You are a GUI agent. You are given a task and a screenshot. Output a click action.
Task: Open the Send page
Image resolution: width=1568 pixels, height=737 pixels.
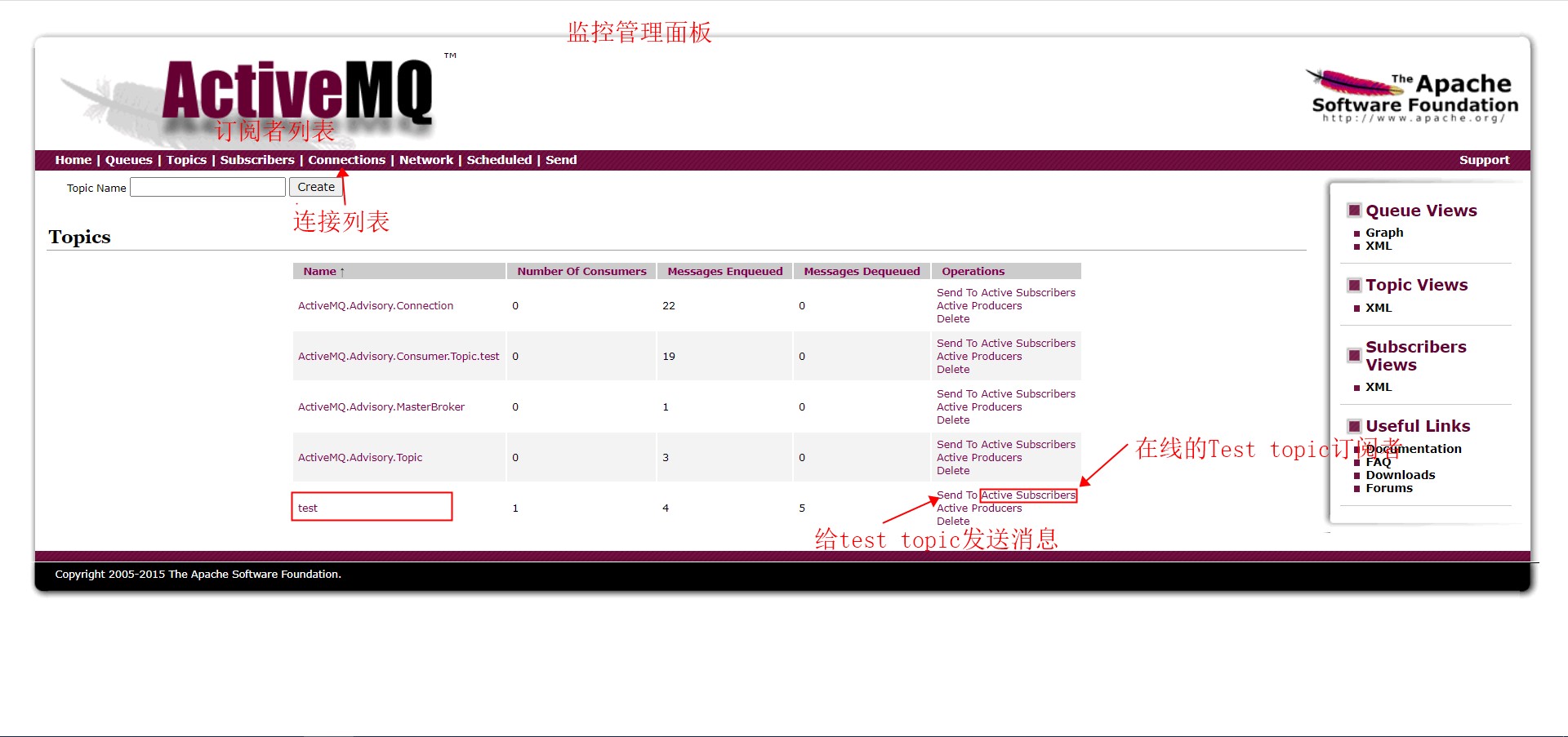click(561, 160)
